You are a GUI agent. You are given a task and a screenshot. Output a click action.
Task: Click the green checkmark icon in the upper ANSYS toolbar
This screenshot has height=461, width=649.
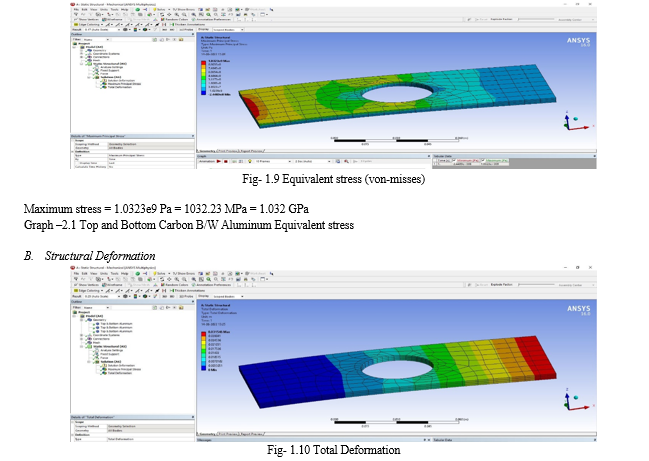(138, 10)
